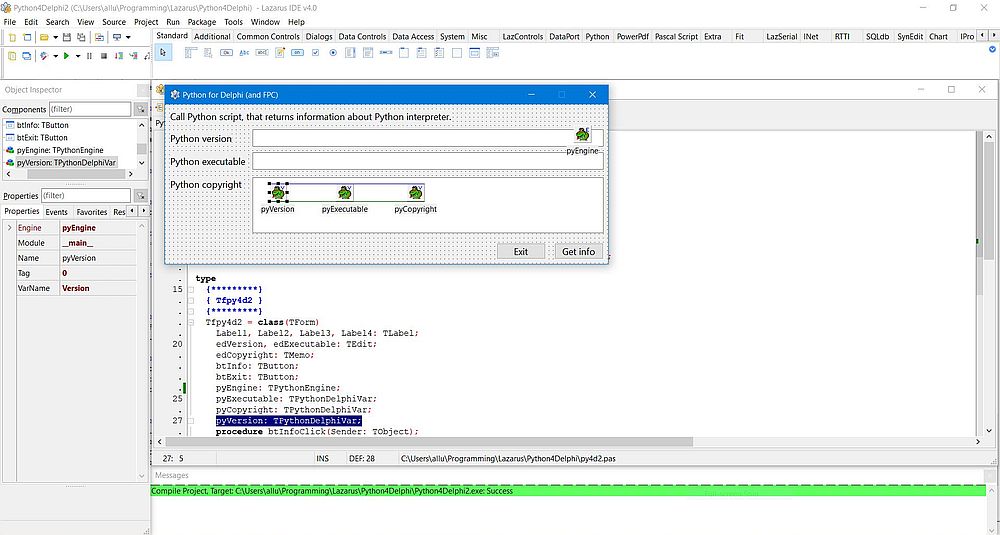The image size is (1000, 535).
Task: Pick the TButton component from palette
Action: pyautogui.click(x=226, y=53)
